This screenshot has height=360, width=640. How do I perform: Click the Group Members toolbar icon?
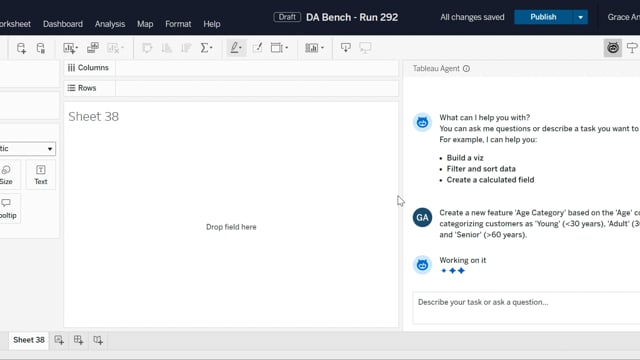257,48
